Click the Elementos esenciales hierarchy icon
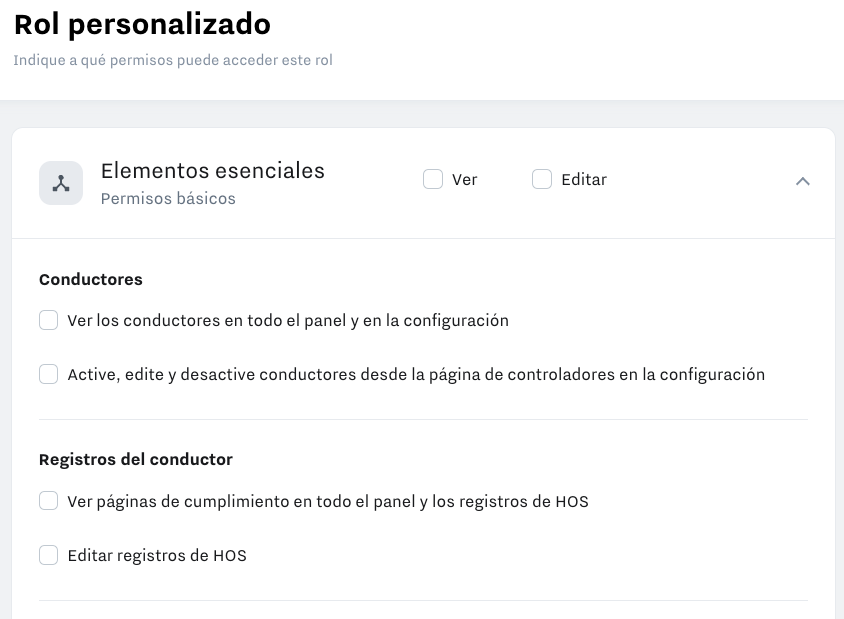 (x=61, y=183)
